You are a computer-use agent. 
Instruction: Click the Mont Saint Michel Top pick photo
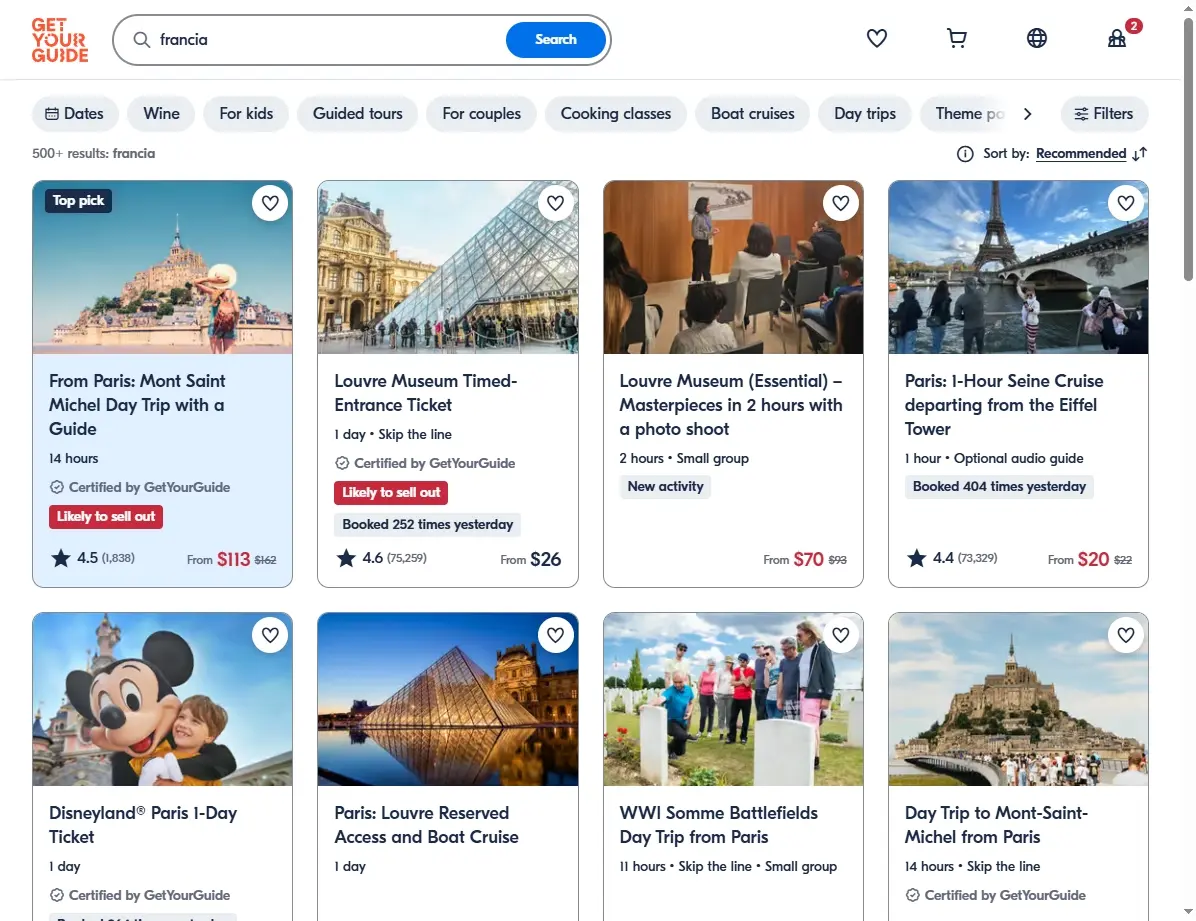(x=162, y=267)
